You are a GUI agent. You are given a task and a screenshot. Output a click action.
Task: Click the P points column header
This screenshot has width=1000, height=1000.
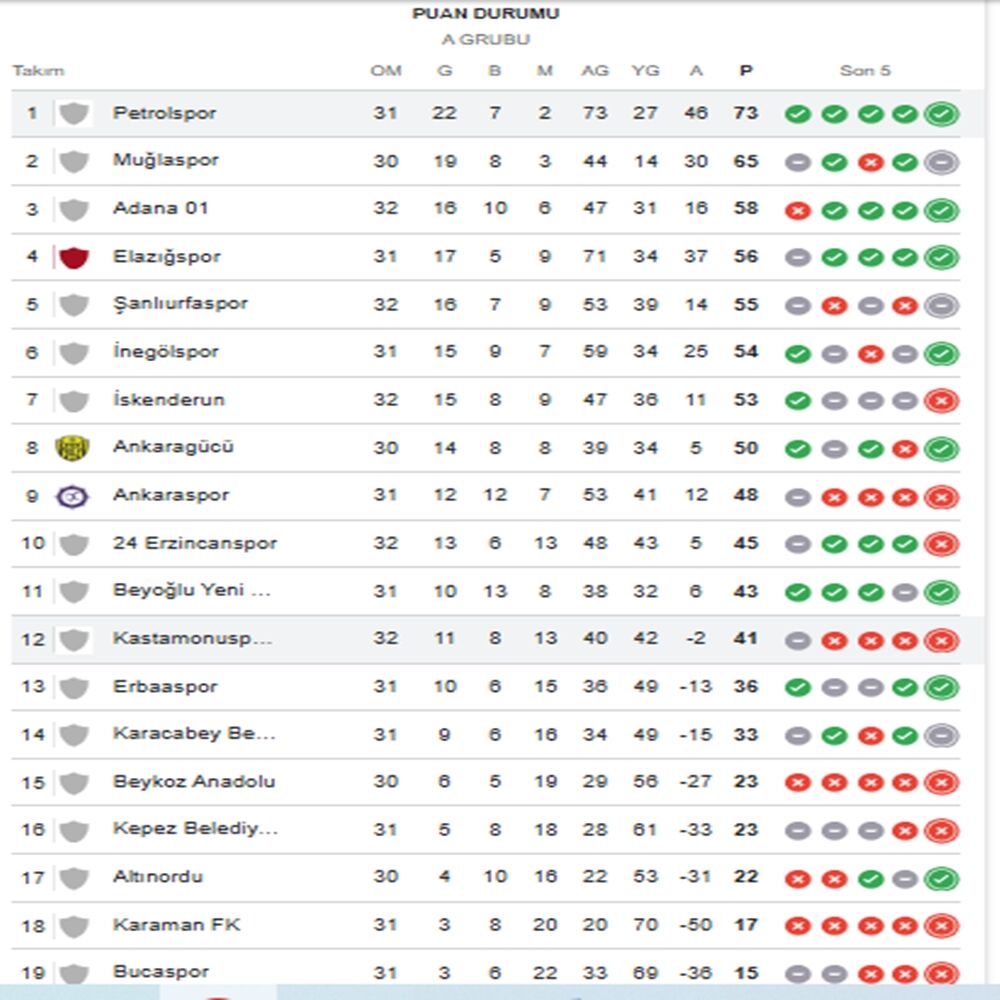(745, 71)
